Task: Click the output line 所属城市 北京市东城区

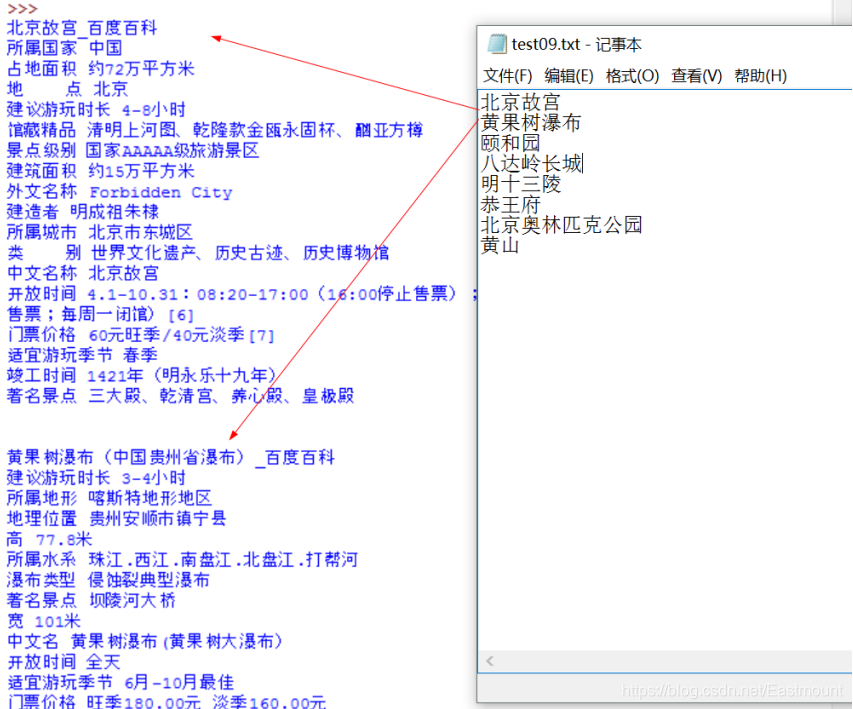Action: tap(100, 232)
